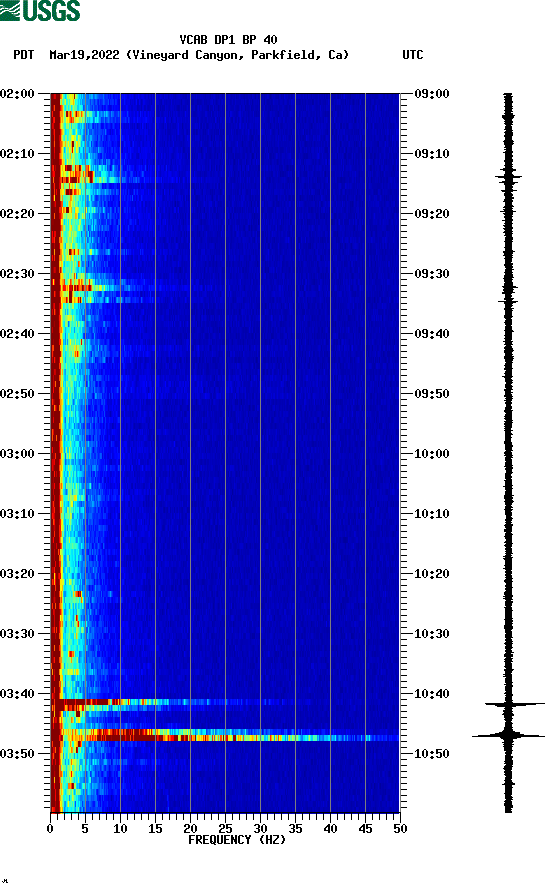Click the 02:50 PDT time label
Image resolution: width=552 pixels, height=892 pixels.
(17, 394)
